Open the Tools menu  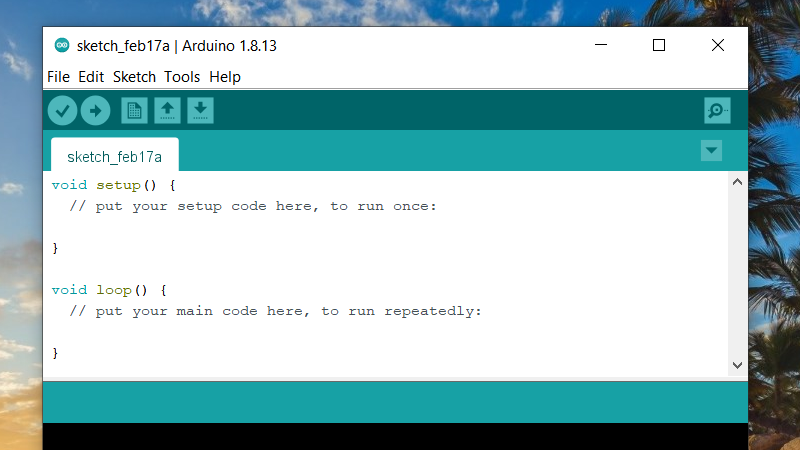coord(182,77)
